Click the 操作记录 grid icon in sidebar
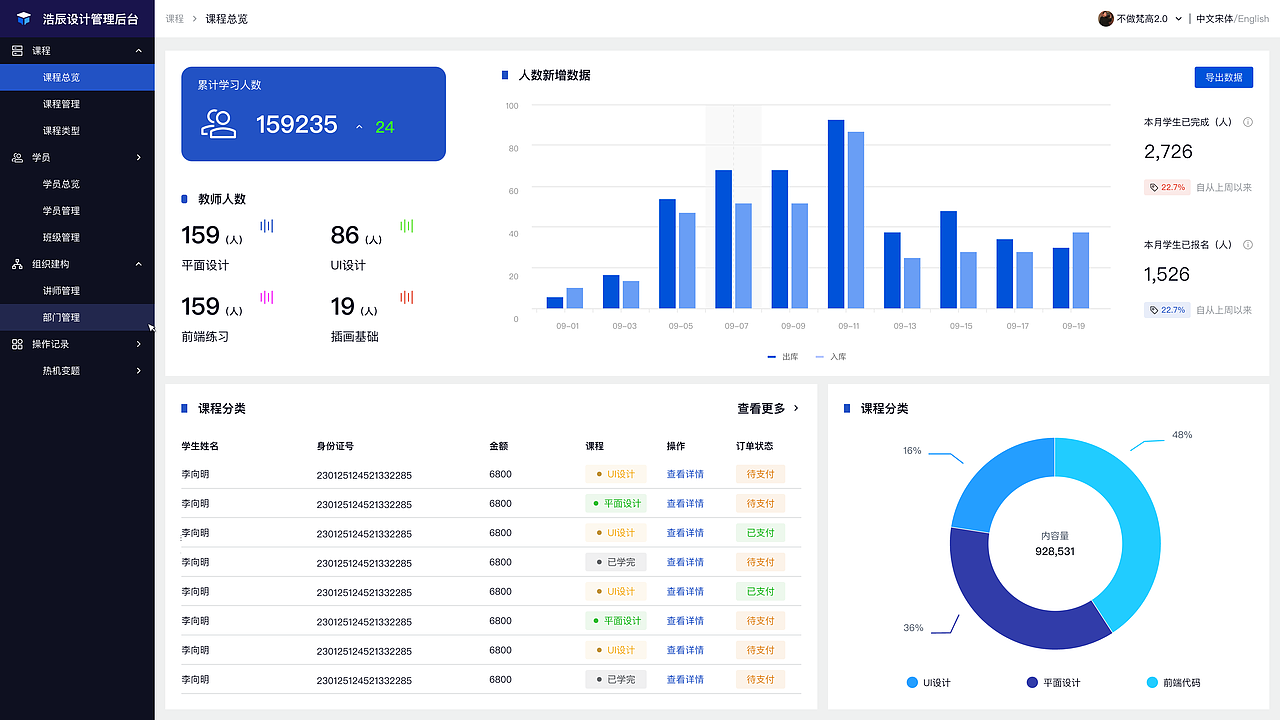Image resolution: width=1280 pixels, height=720 pixels. (17, 344)
